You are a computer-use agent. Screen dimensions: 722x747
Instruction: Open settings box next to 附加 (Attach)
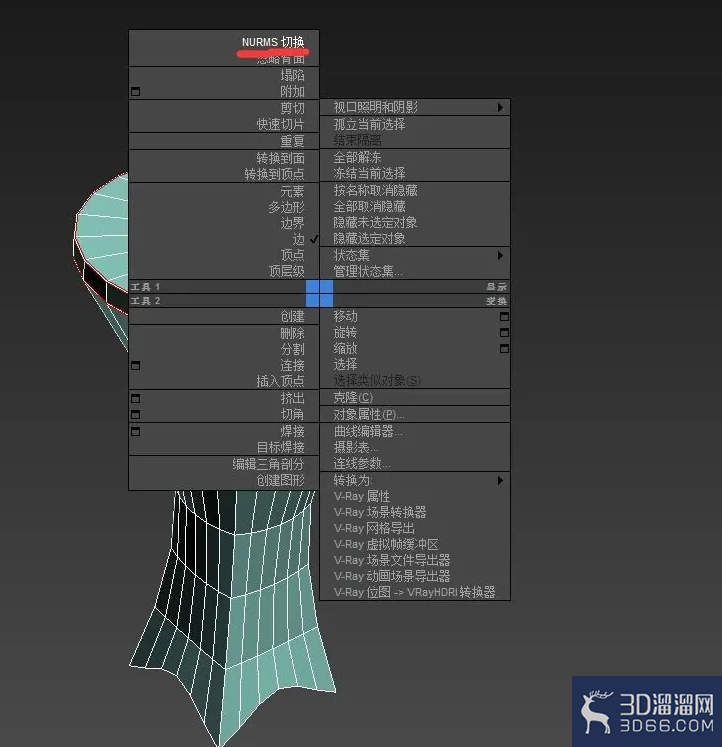[135, 91]
